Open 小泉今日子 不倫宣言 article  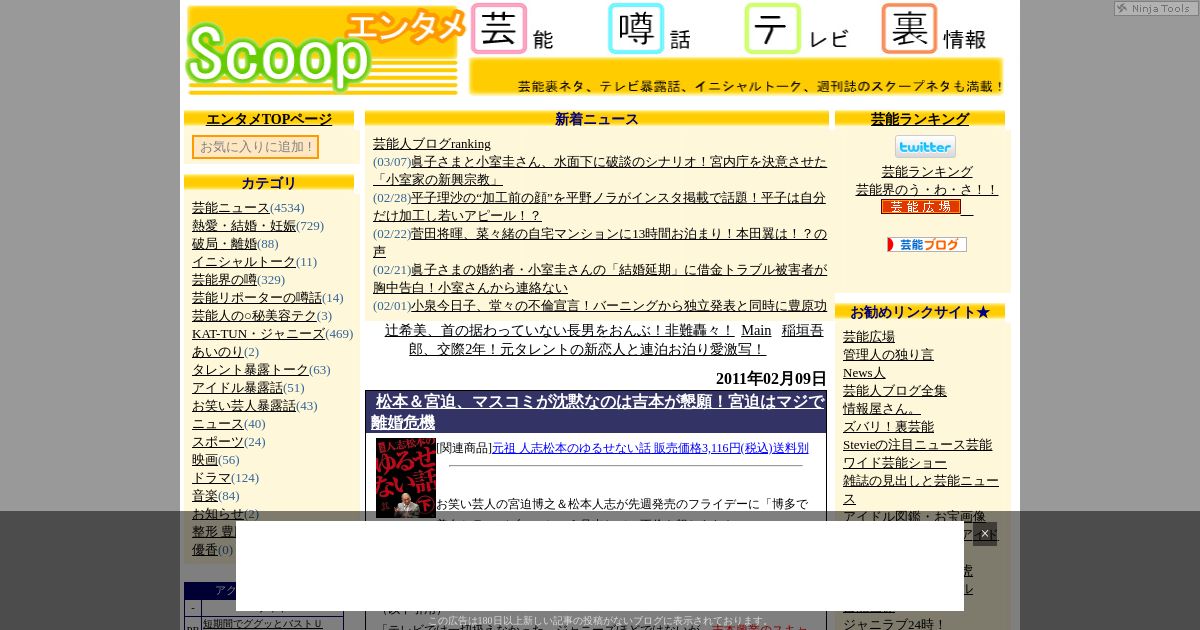[x=619, y=306]
